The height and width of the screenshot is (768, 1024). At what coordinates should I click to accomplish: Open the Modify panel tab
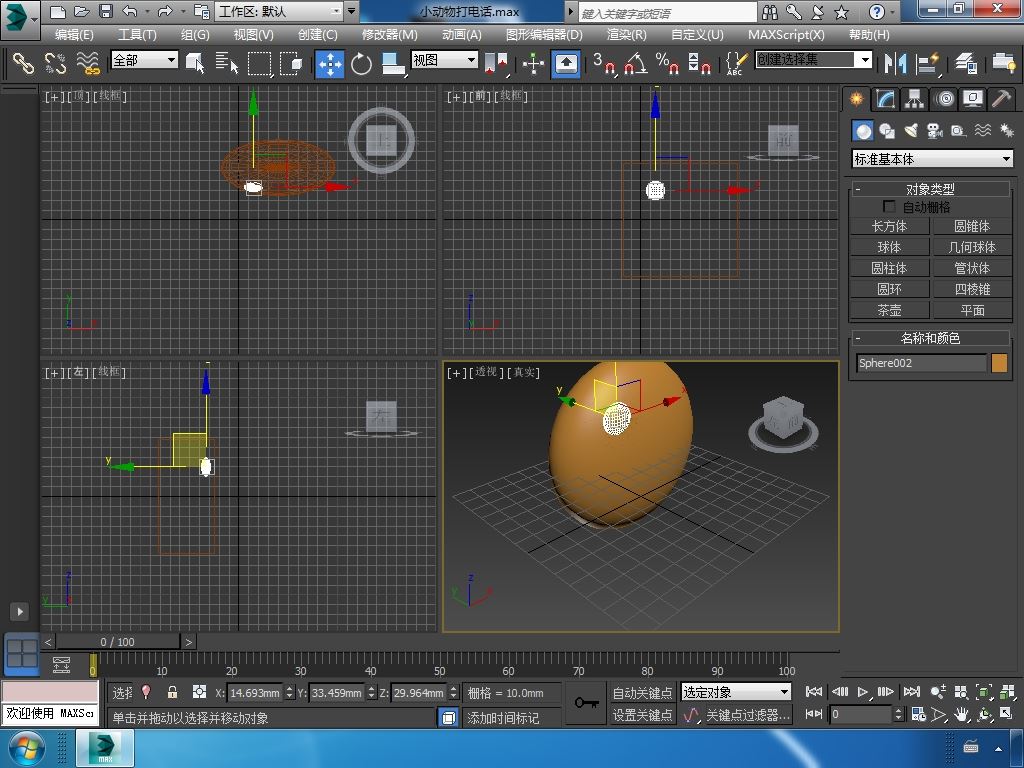[885, 99]
